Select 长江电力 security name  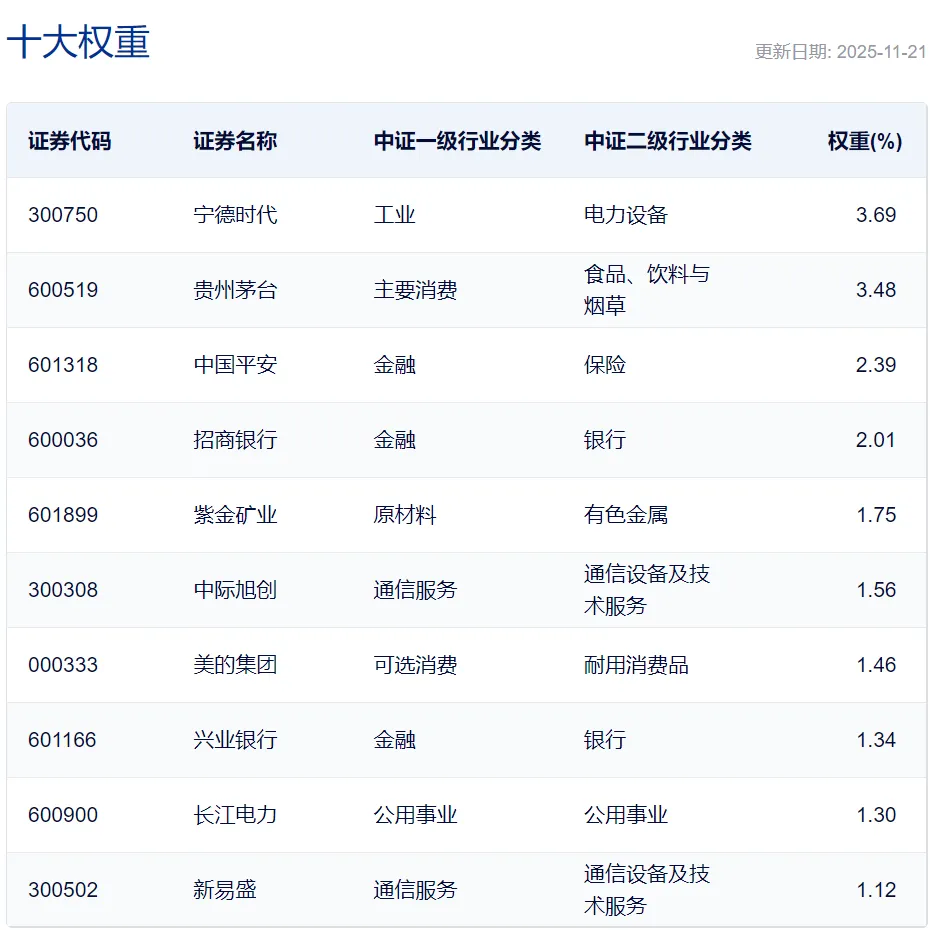(x=235, y=815)
